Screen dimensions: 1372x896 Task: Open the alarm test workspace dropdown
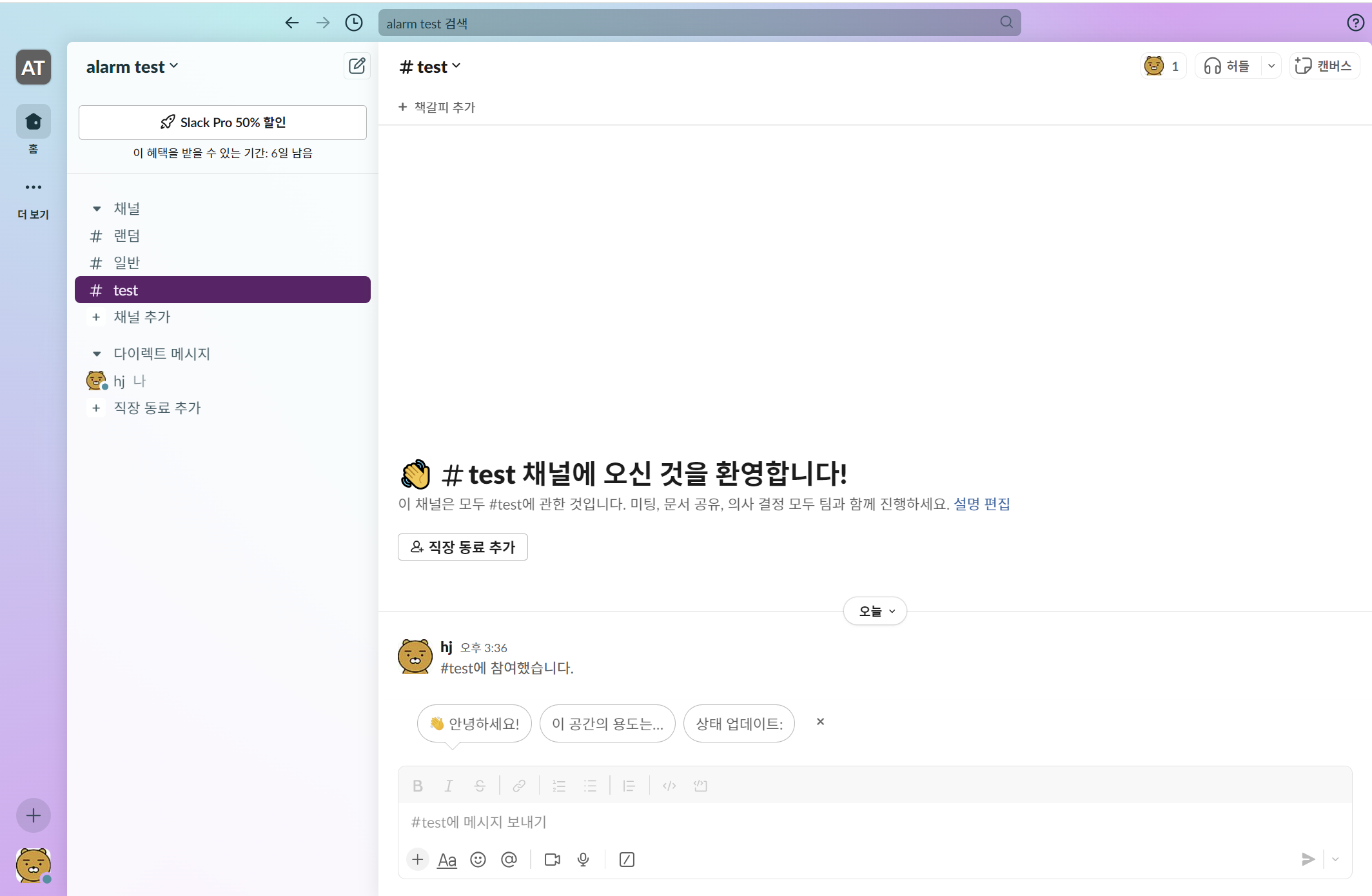click(x=132, y=67)
